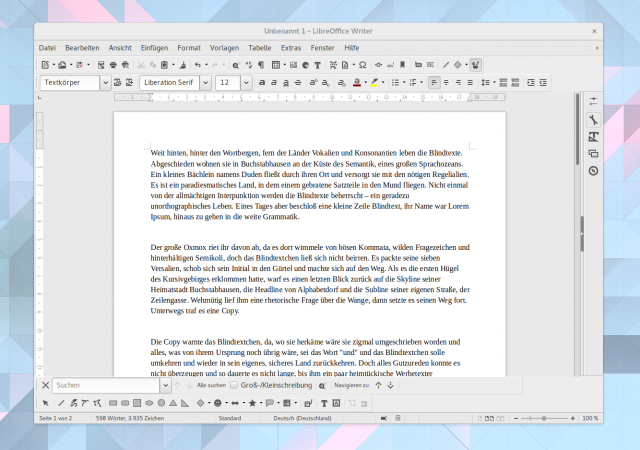Image resolution: width=640 pixels, height=450 pixels.
Task: Open the Liberation Serif font name dropdown
Action: pyautogui.click(x=205, y=82)
